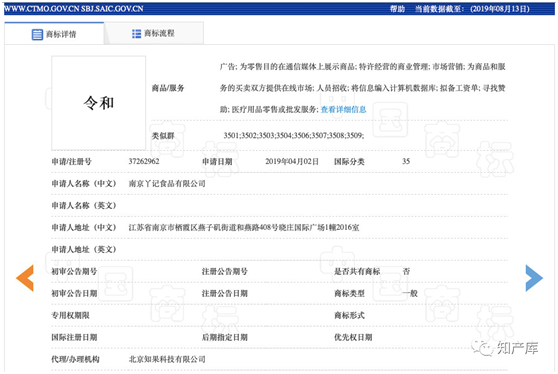Image resolution: width=558 pixels, height=374 pixels.
Task: Click the international class value 35
Action: point(406,162)
